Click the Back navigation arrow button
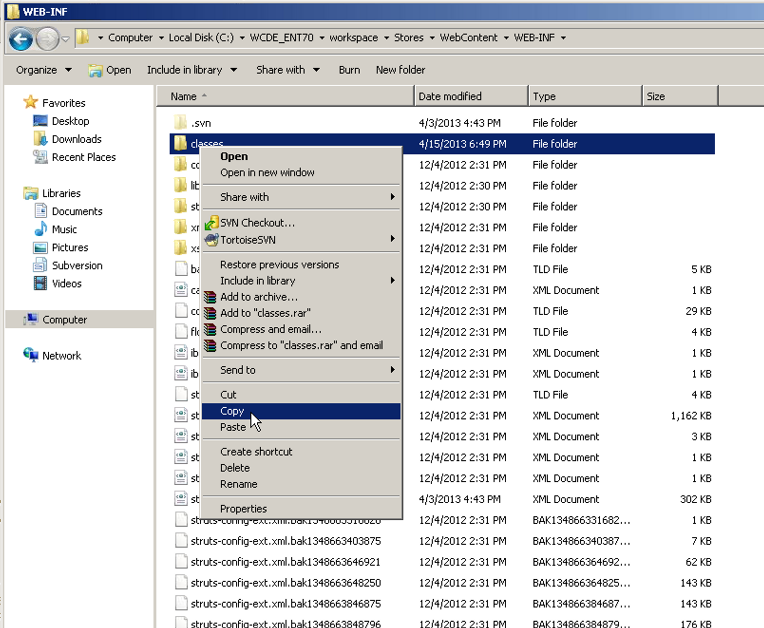Screen dimensions: 764x628 coord(21,39)
